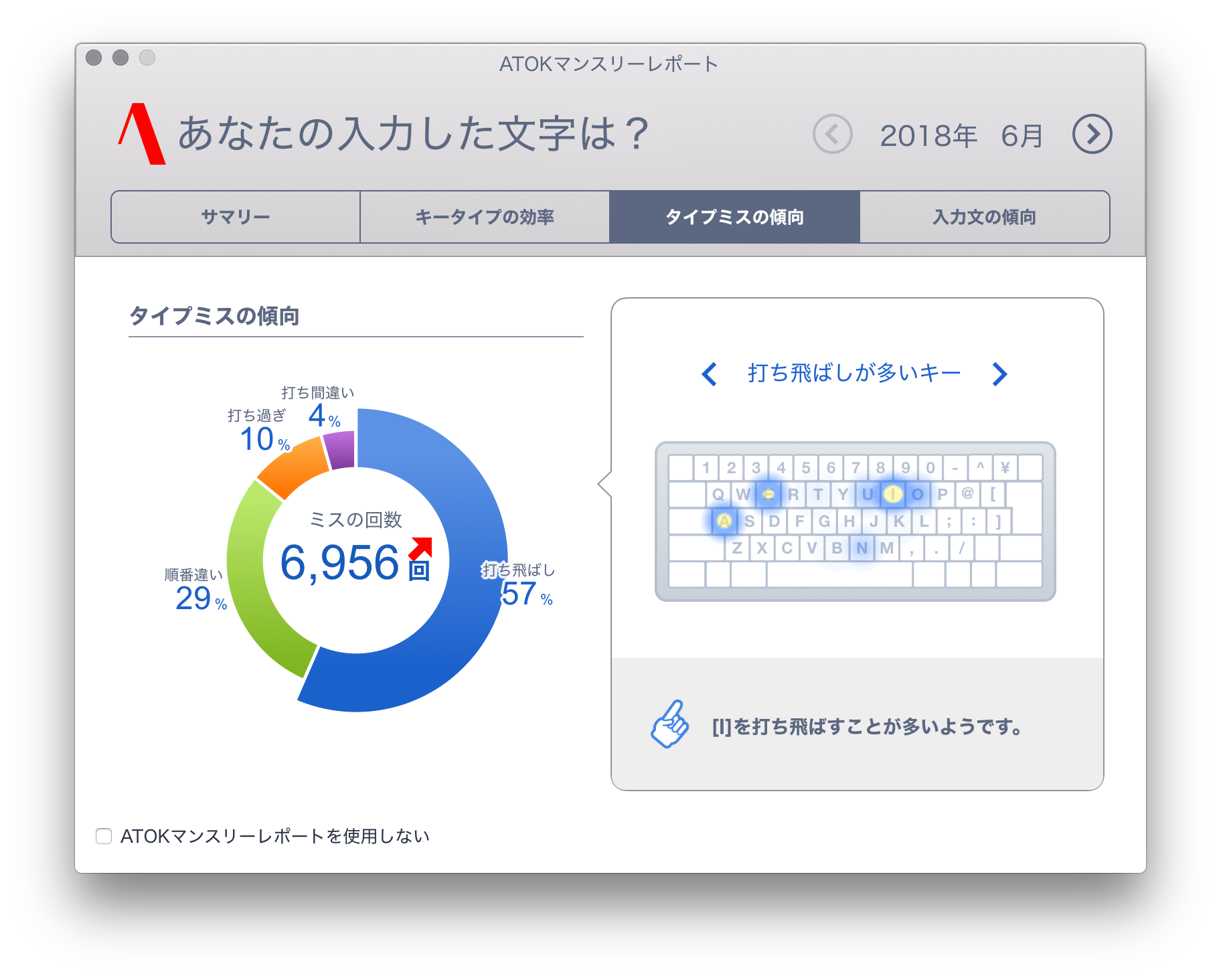Viewport: 1221px width, 980px height.
Task: Click the Q key on keyboard map
Action: point(718,494)
